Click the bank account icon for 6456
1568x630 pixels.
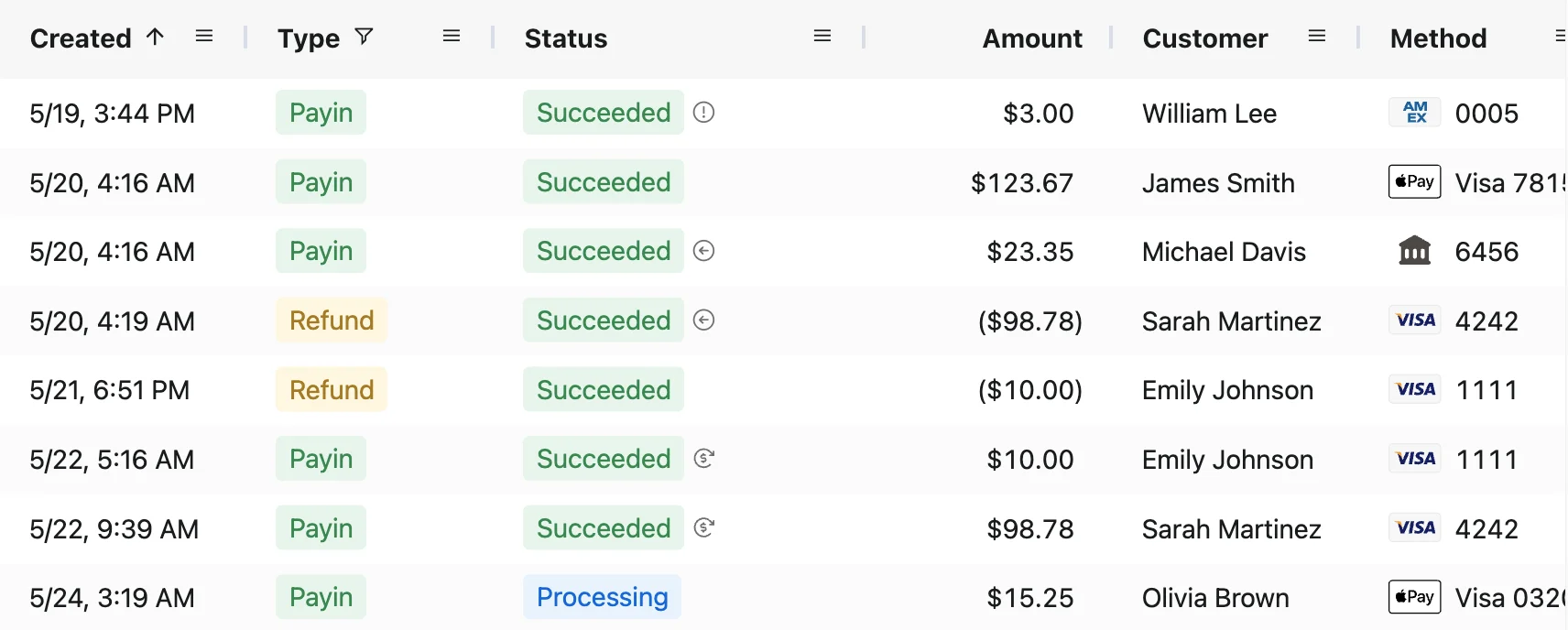1415,251
